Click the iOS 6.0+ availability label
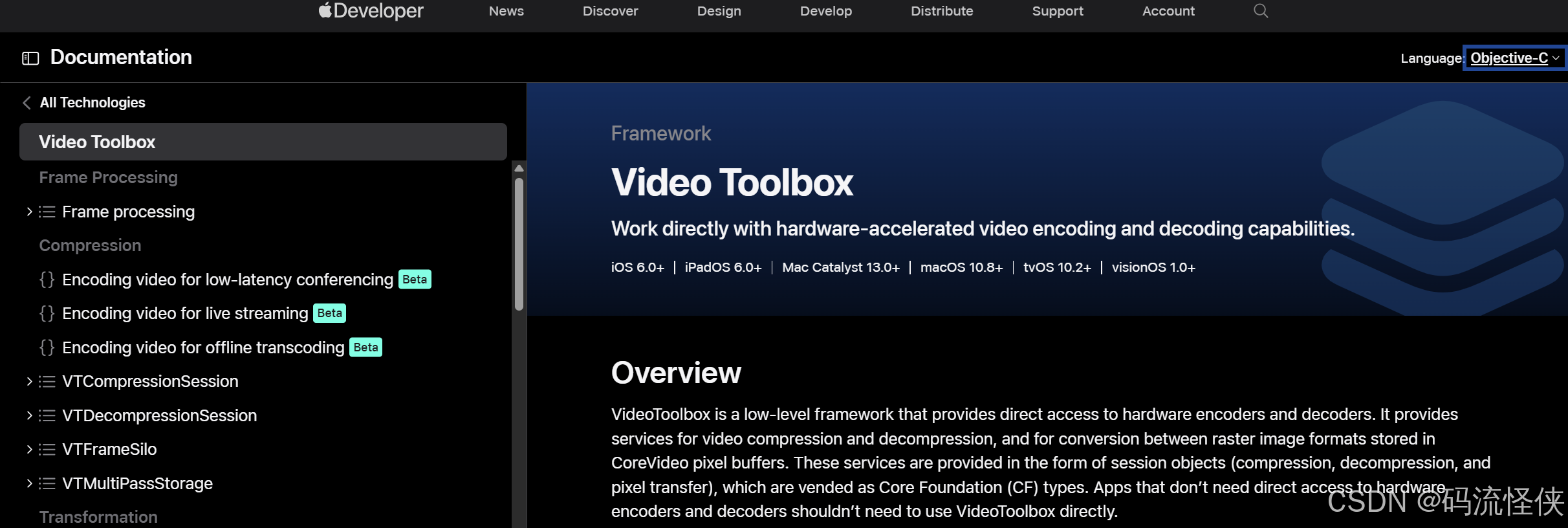 638,267
